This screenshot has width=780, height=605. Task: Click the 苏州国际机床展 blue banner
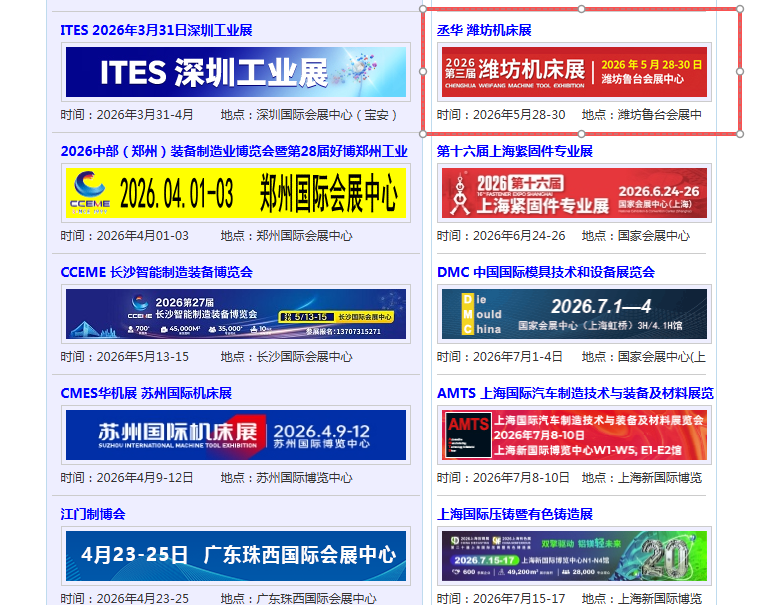[236, 435]
